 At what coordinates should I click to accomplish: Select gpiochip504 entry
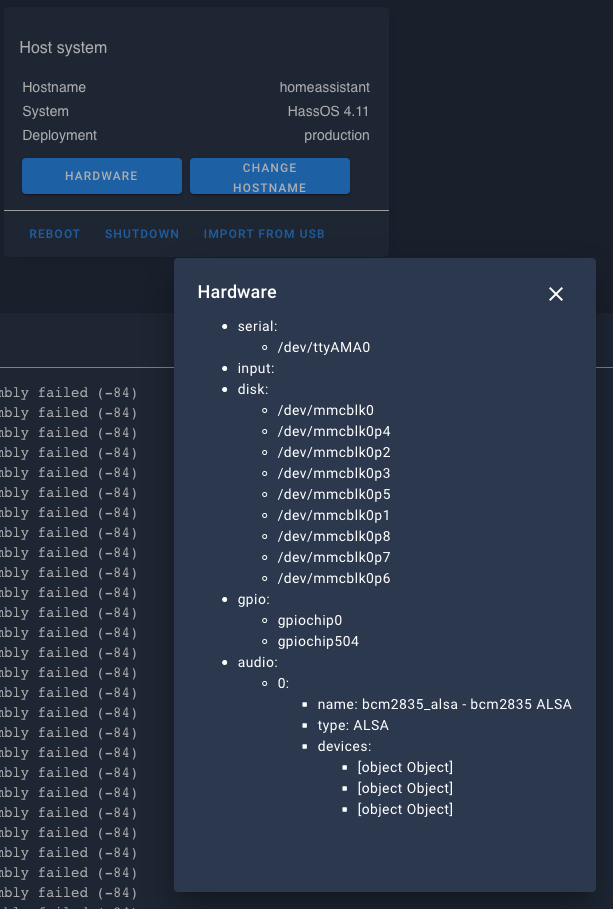click(x=318, y=641)
